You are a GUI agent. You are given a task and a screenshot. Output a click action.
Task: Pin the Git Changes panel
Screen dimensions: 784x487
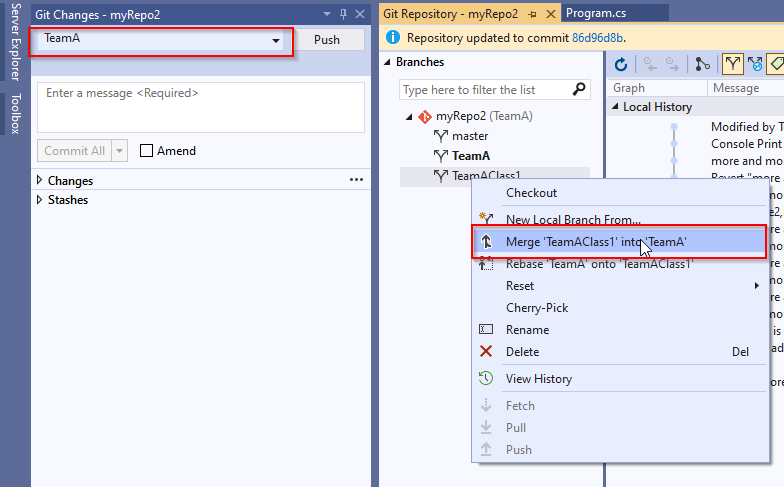[x=344, y=14]
